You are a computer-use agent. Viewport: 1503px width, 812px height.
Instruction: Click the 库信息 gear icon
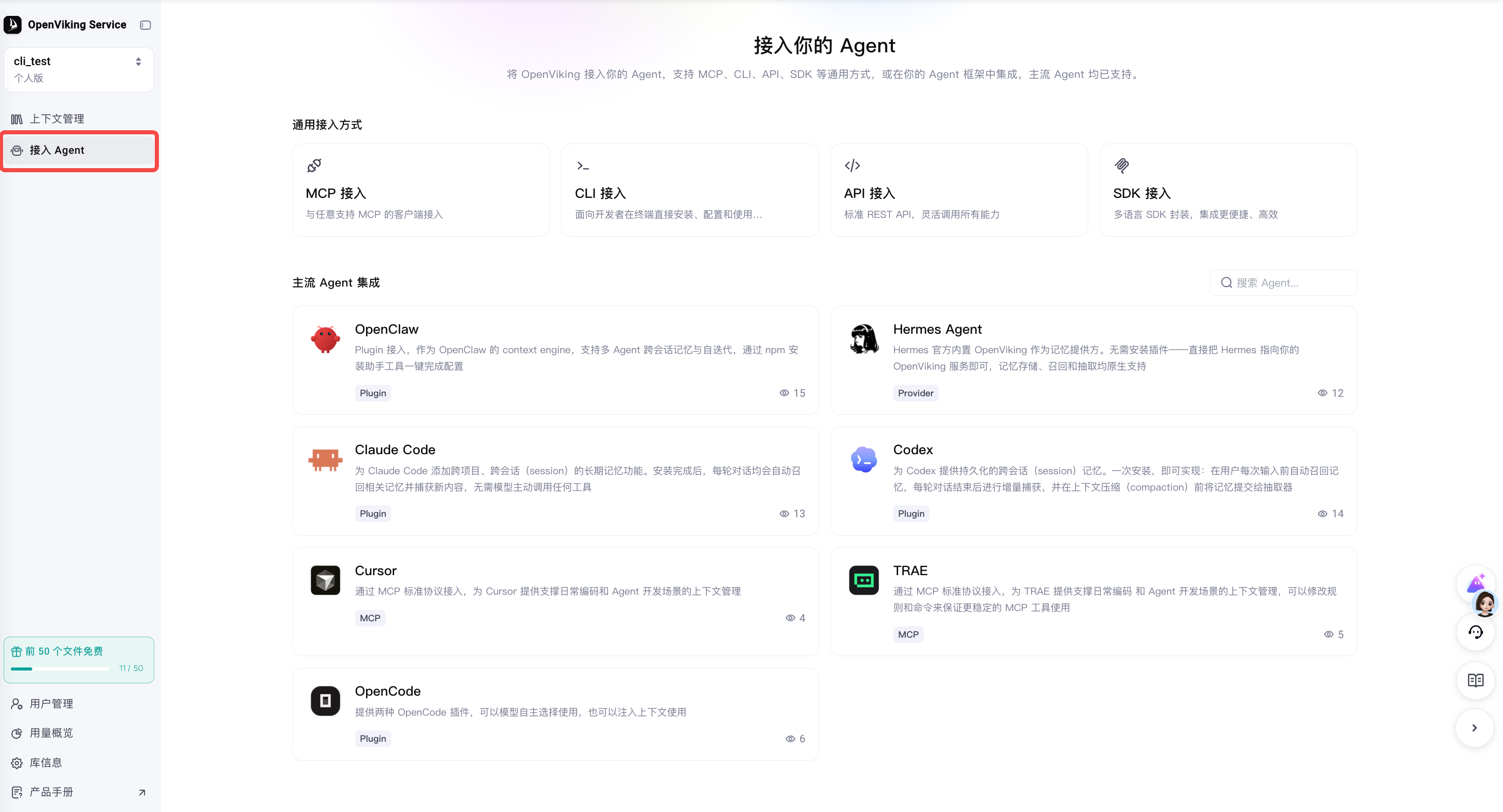click(17, 763)
